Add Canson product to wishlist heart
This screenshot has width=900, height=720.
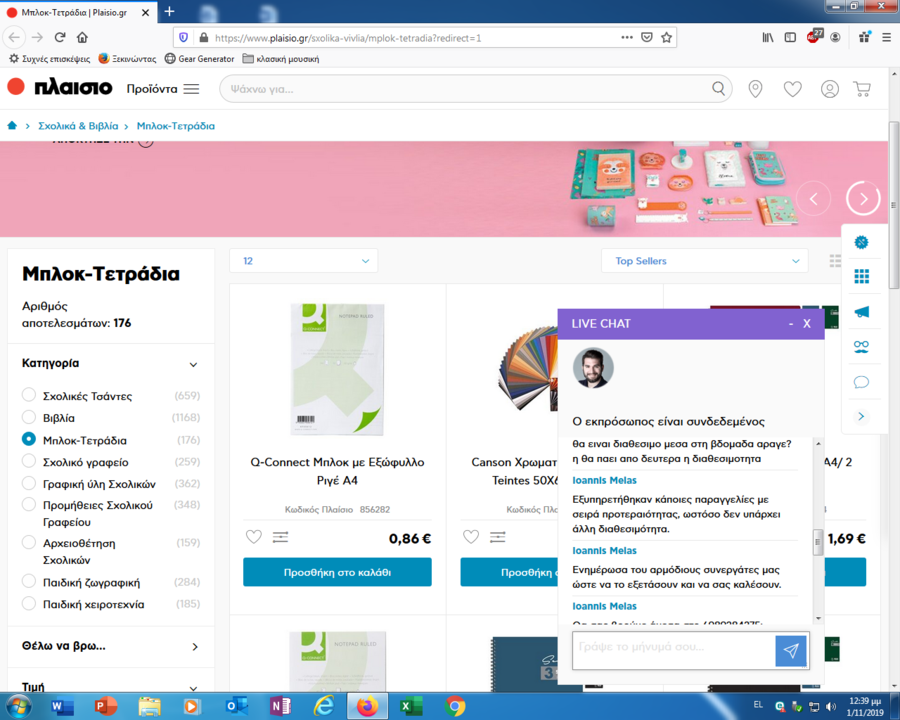click(x=471, y=537)
